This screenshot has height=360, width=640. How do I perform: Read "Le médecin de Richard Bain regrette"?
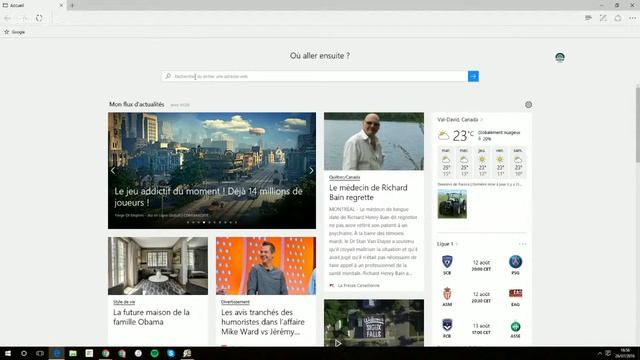pyautogui.click(x=368, y=192)
